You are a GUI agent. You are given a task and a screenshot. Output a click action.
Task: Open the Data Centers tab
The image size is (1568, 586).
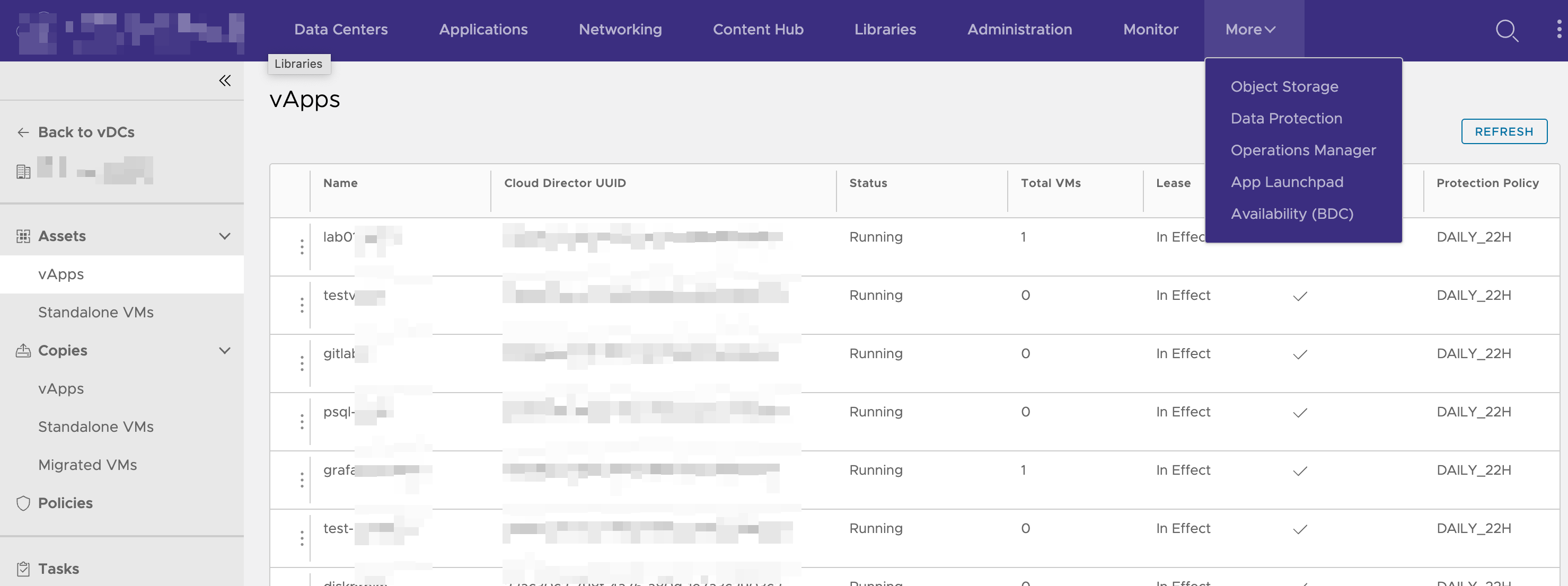click(341, 29)
